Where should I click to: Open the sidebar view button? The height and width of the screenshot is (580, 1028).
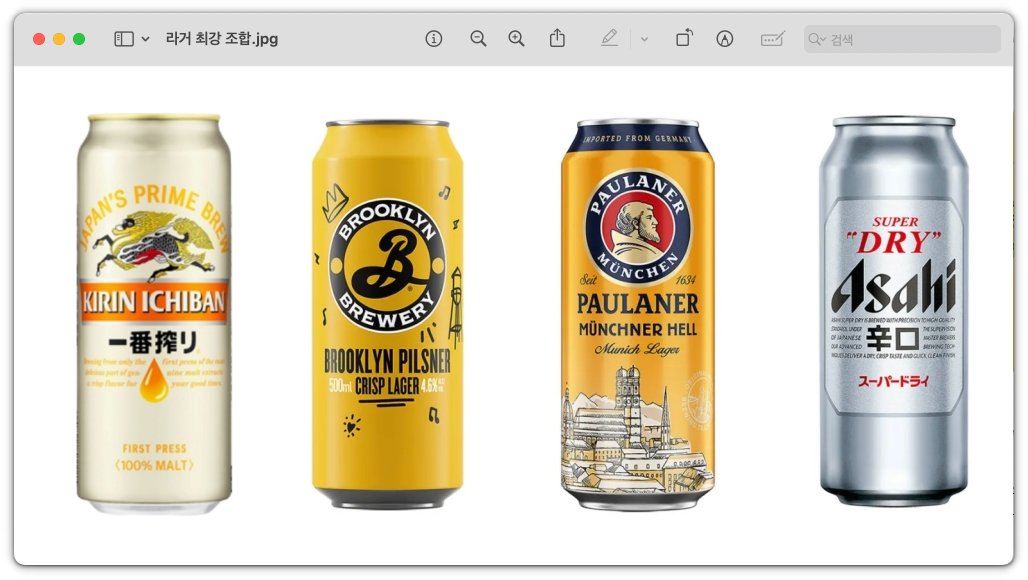pos(124,39)
